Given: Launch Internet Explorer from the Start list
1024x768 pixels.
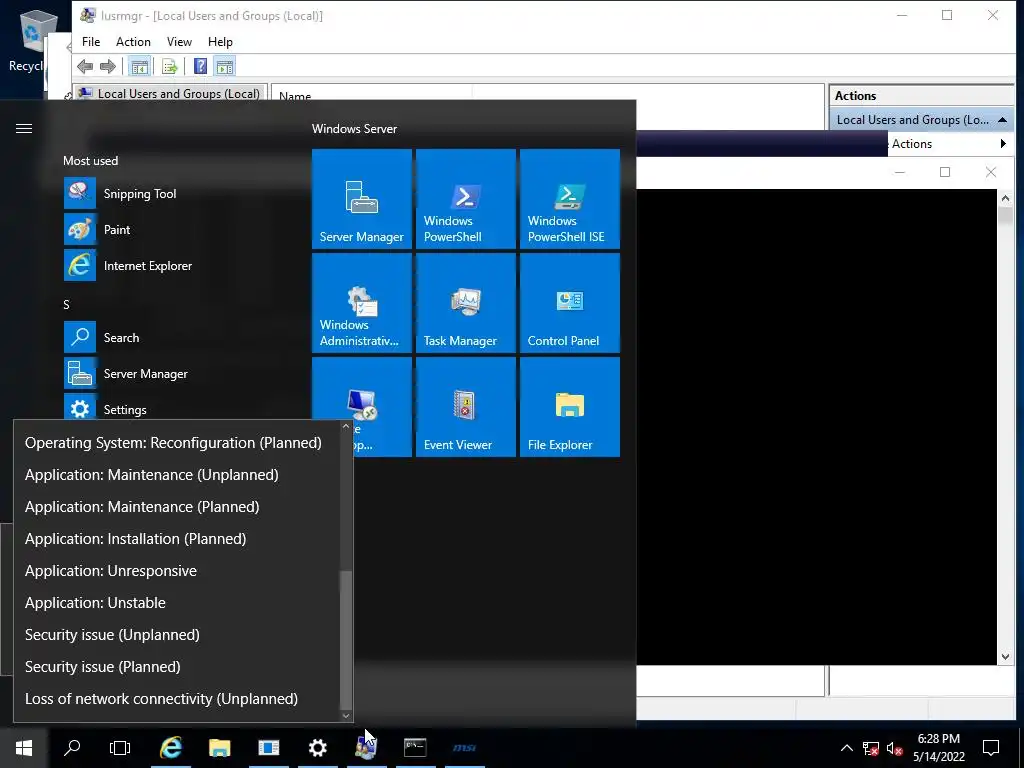Looking at the screenshot, I should (176, 266).
